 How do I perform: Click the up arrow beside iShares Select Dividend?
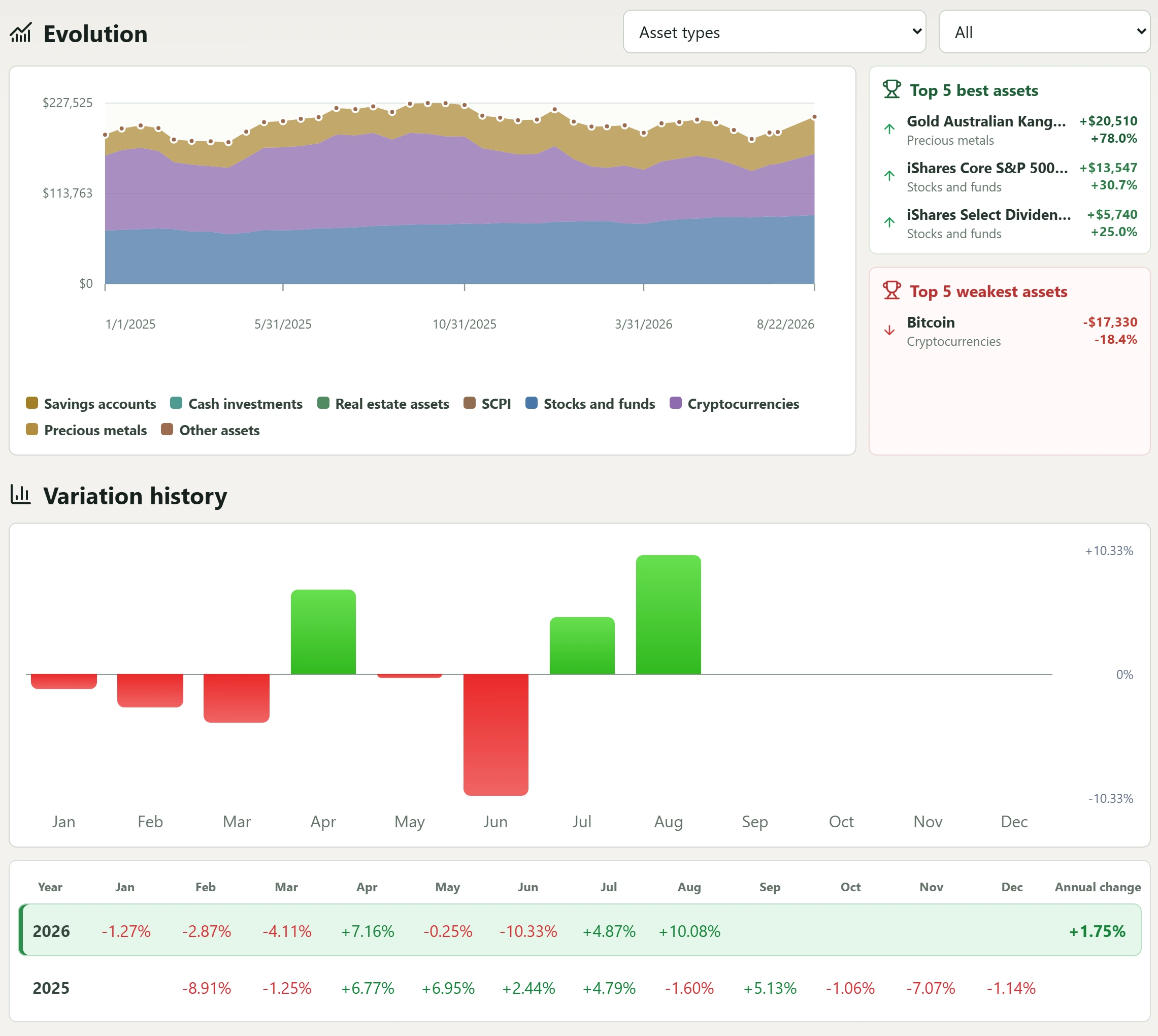(x=889, y=222)
